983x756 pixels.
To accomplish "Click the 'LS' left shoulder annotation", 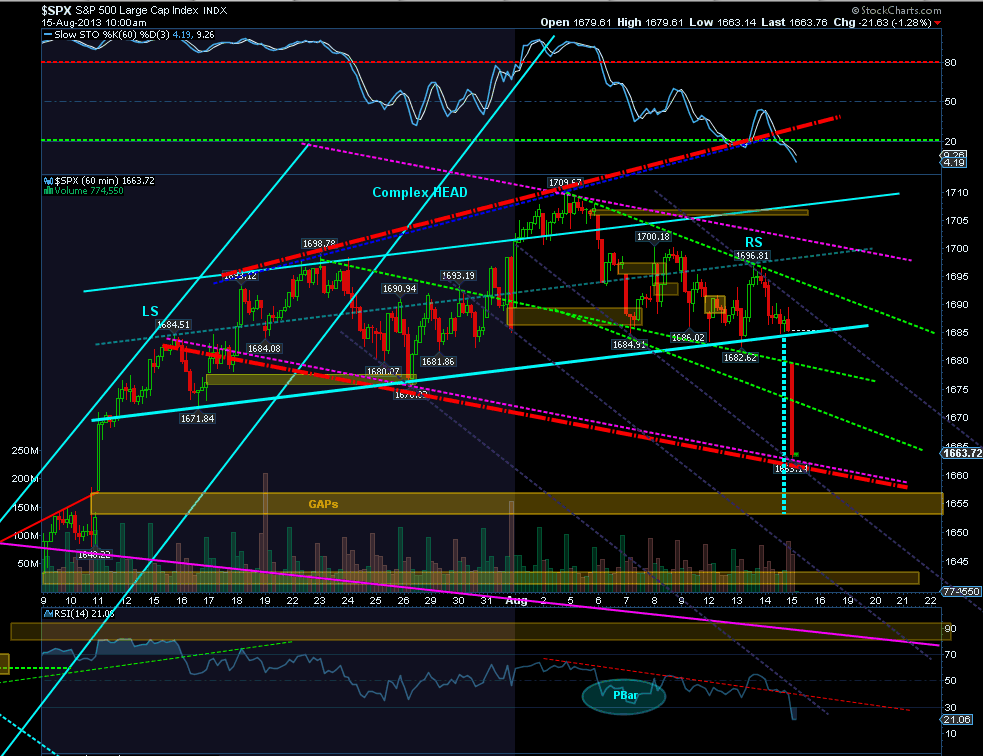I will [150, 311].
